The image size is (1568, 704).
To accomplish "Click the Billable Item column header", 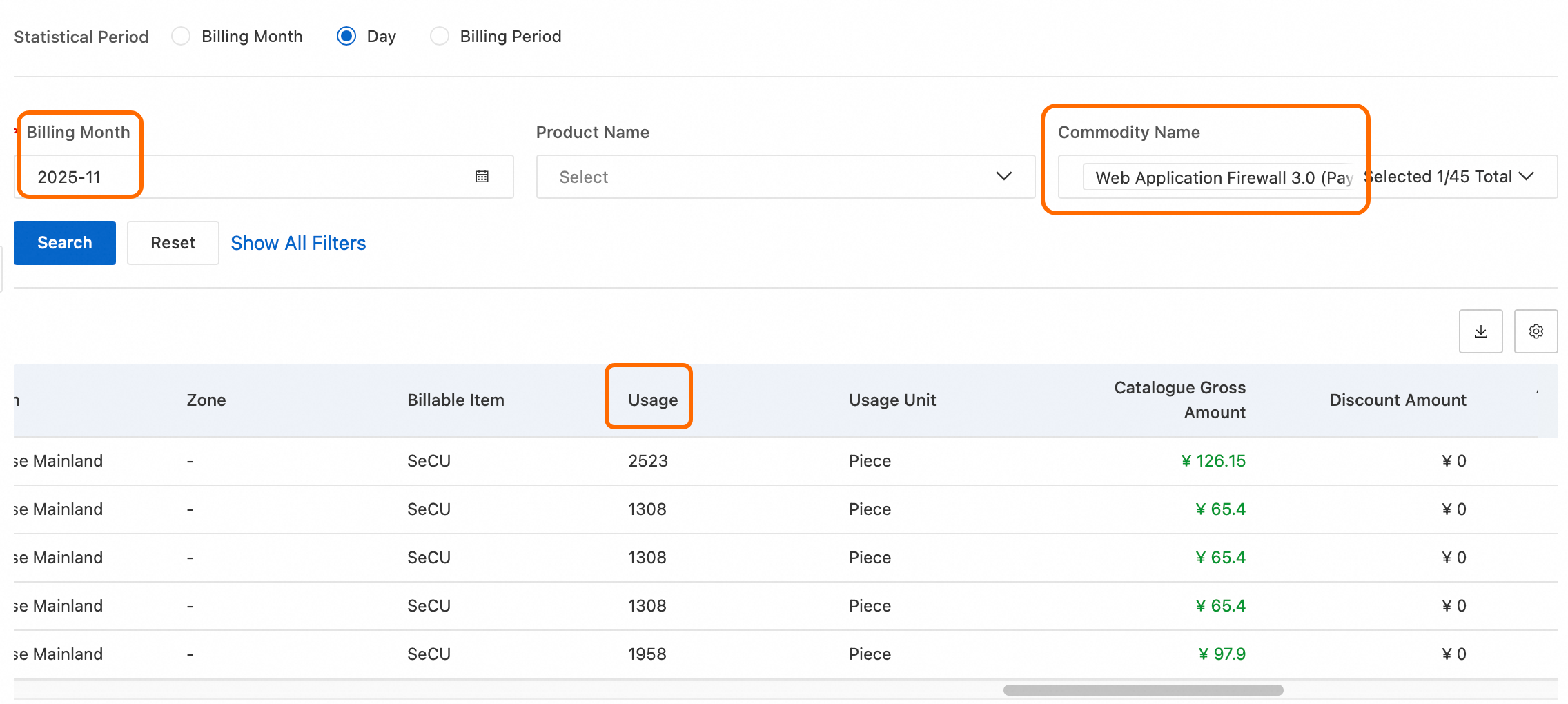I will click(455, 400).
